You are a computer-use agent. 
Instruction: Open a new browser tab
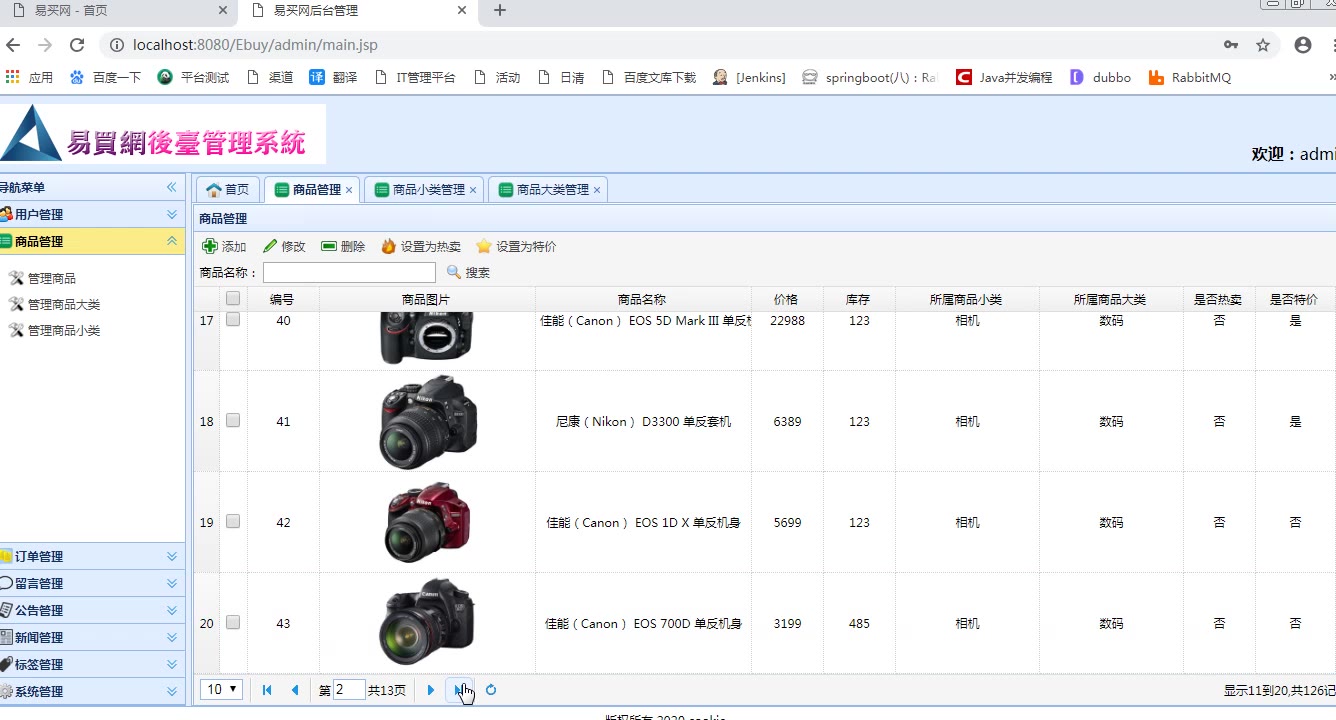tap(500, 11)
